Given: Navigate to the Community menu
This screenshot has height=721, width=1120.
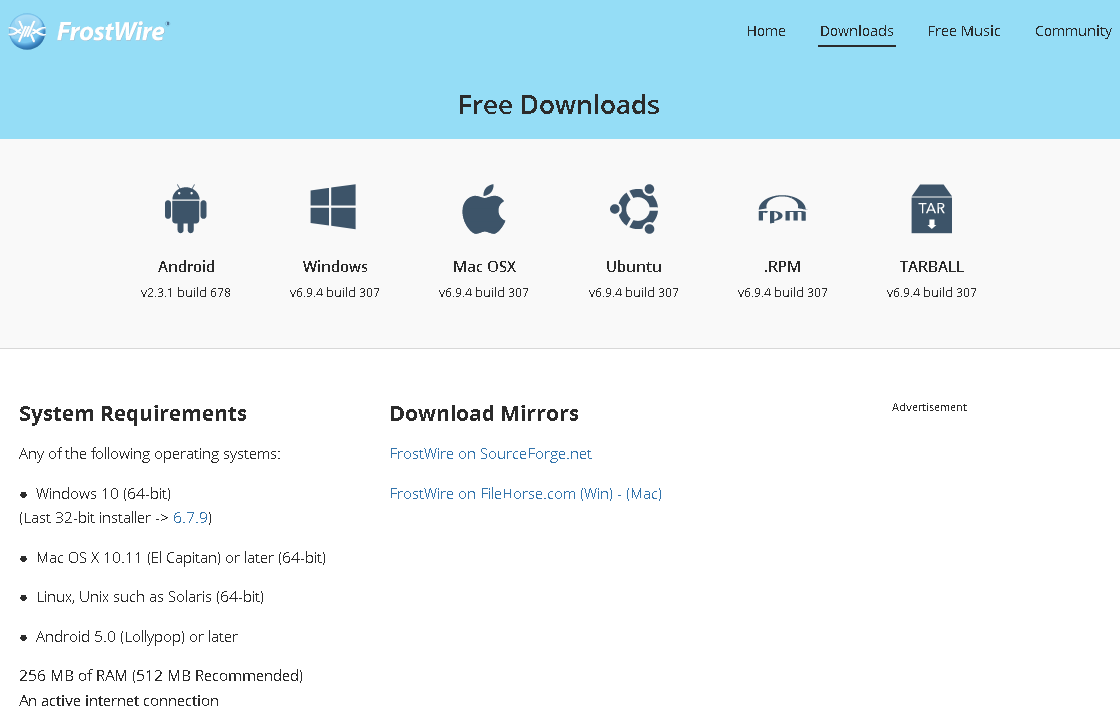Looking at the screenshot, I should (1073, 31).
